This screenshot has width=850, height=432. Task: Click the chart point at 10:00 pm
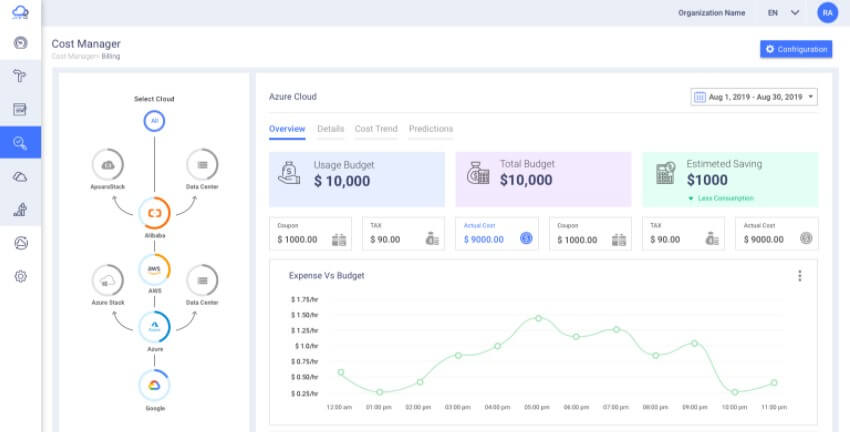point(735,392)
